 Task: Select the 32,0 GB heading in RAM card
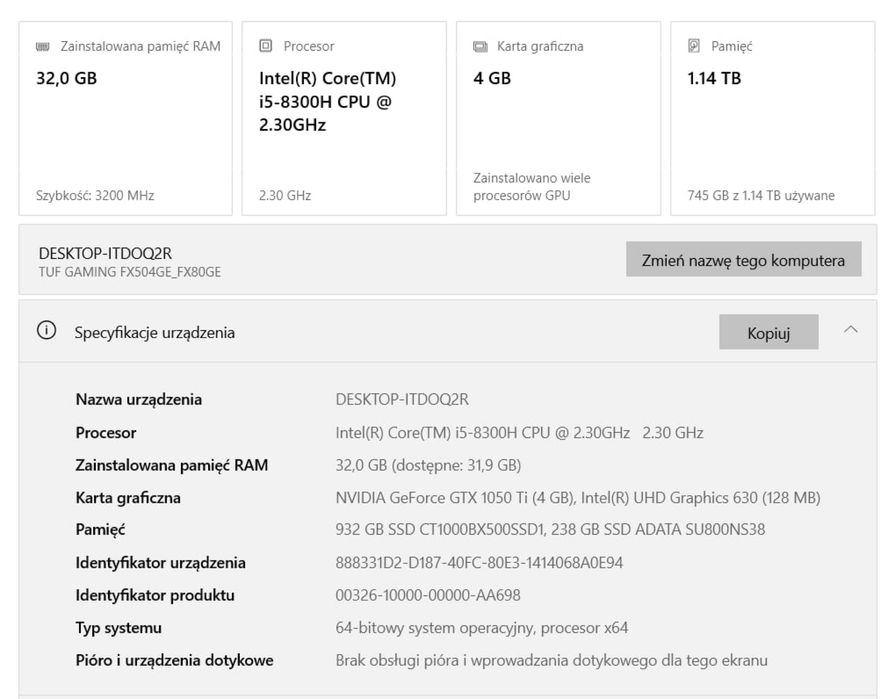click(x=66, y=78)
